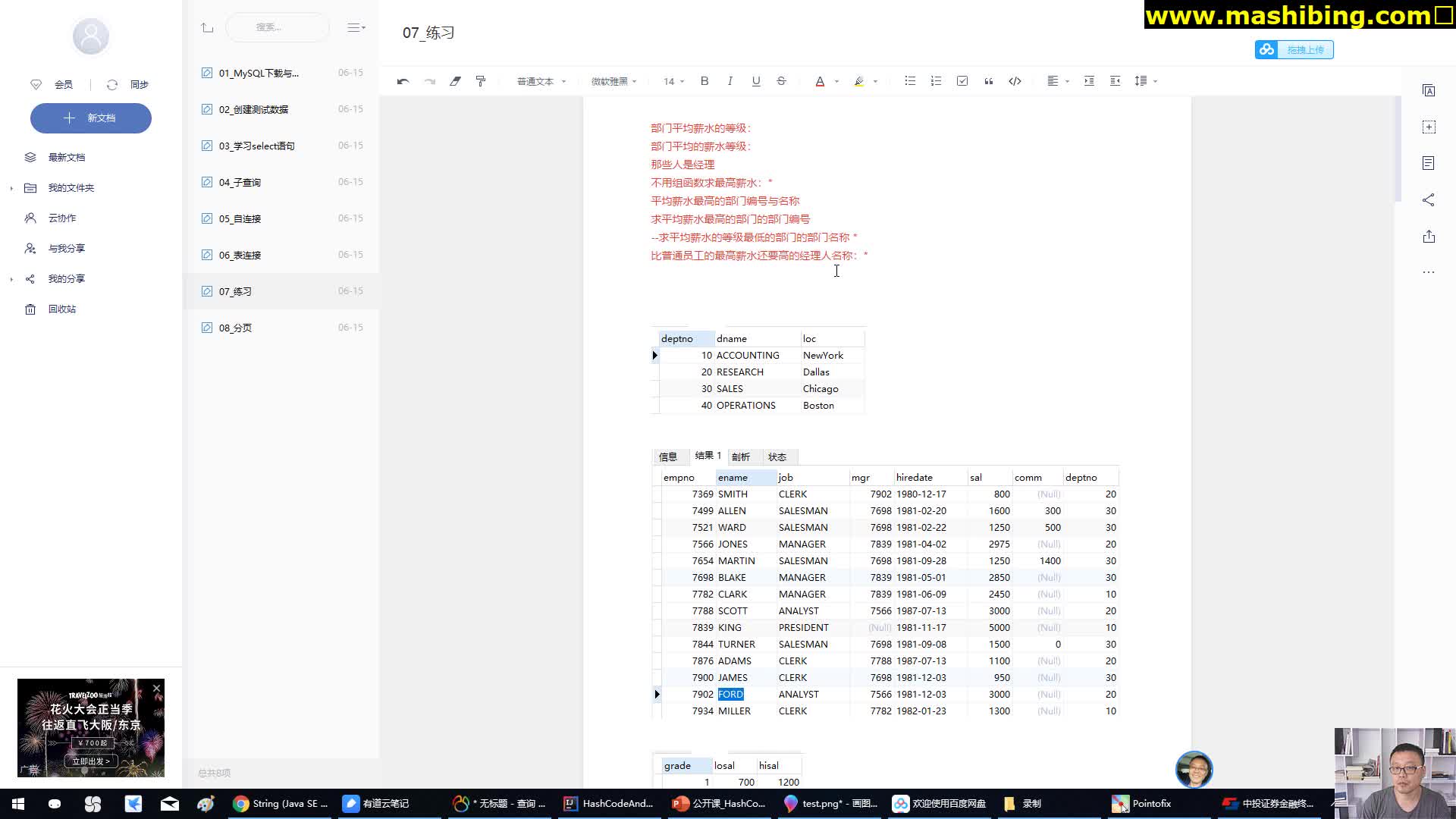
Task: Open note 06_表连接
Action: coord(281,255)
